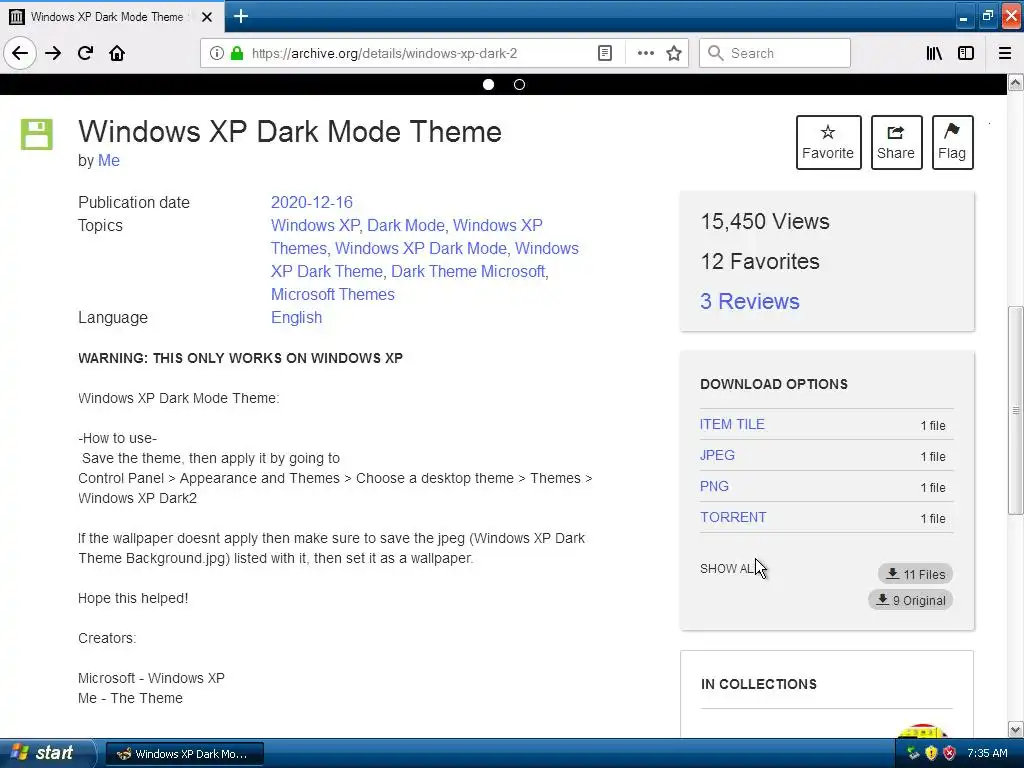This screenshot has width=1024, height=768.
Task: Jump to the 3 Reviews link
Action: coord(750,301)
